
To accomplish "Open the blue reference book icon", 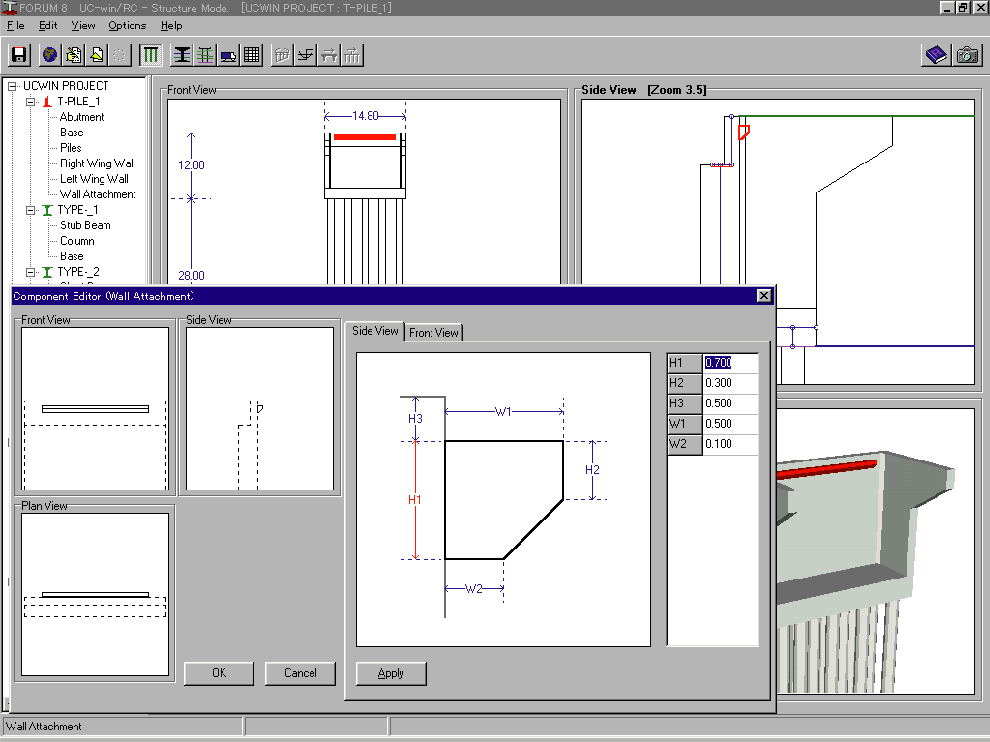I will coord(936,55).
